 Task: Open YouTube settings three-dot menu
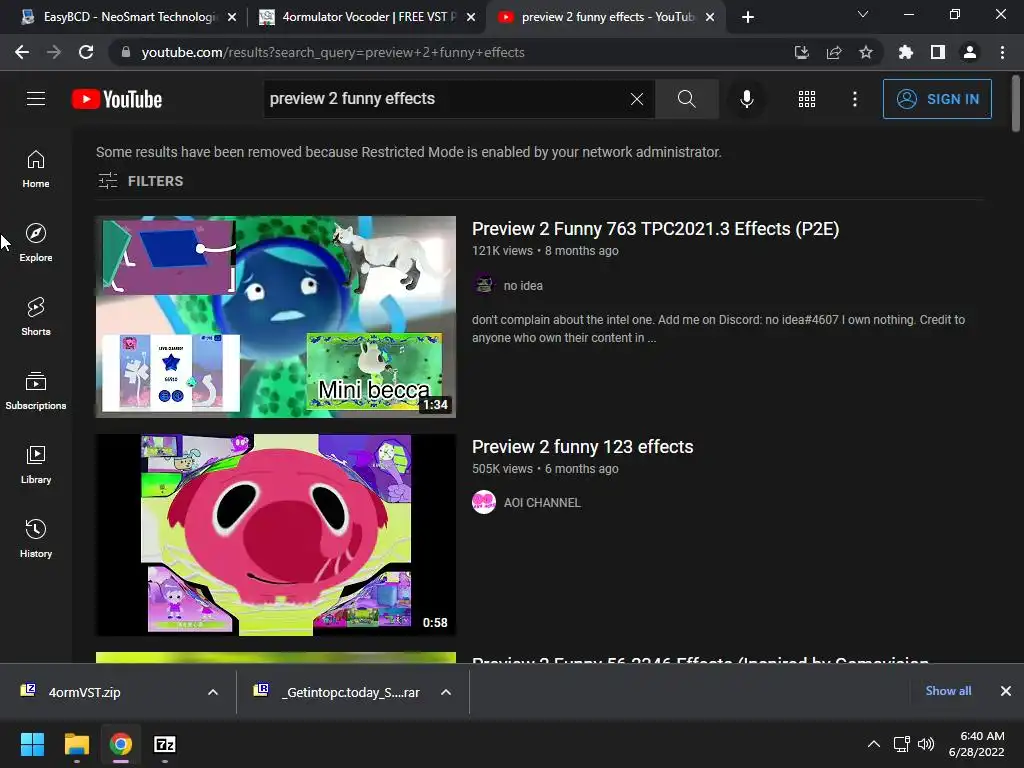tap(855, 99)
